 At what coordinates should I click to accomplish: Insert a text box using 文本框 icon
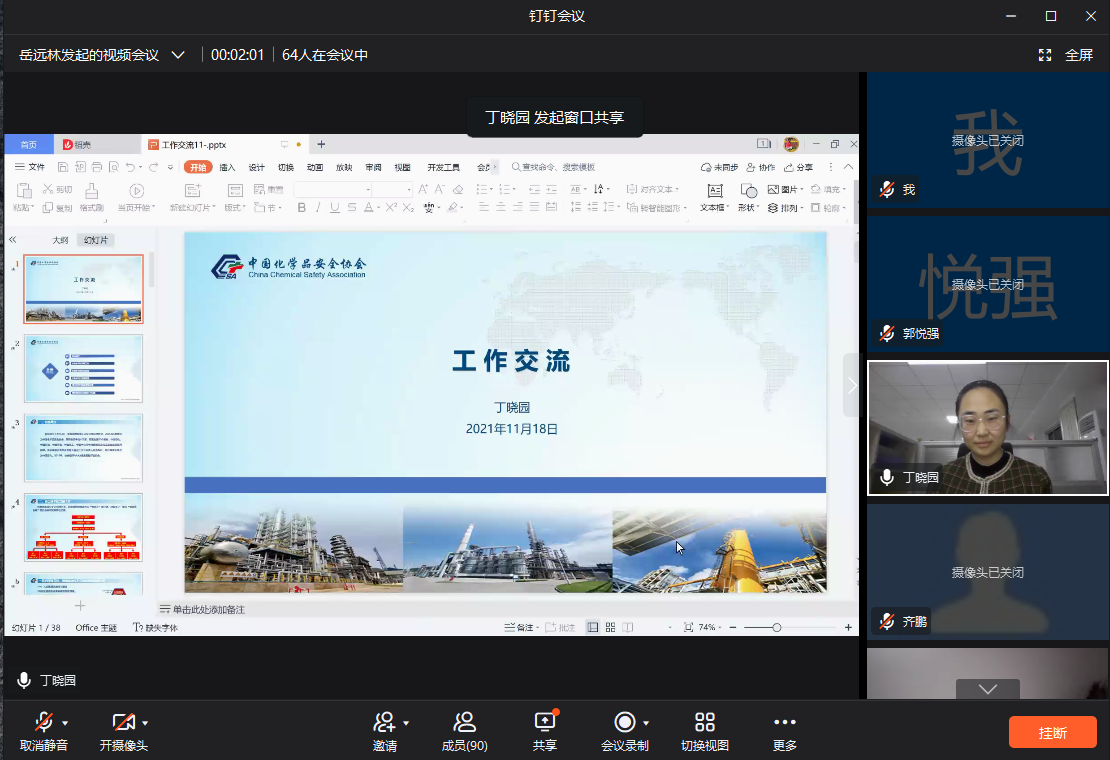coord(716,190)
